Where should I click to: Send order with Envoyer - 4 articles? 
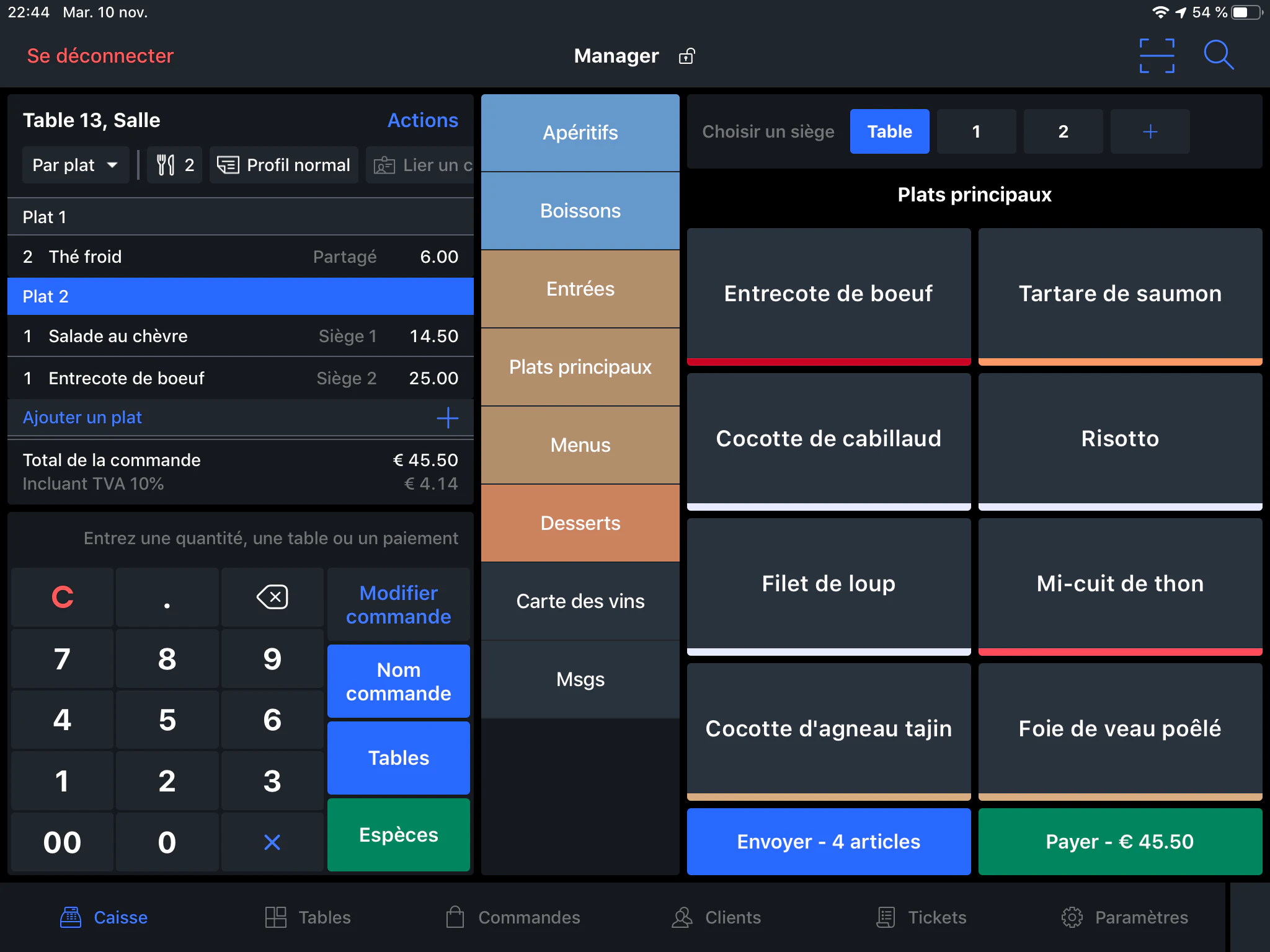tap(828, 842)
